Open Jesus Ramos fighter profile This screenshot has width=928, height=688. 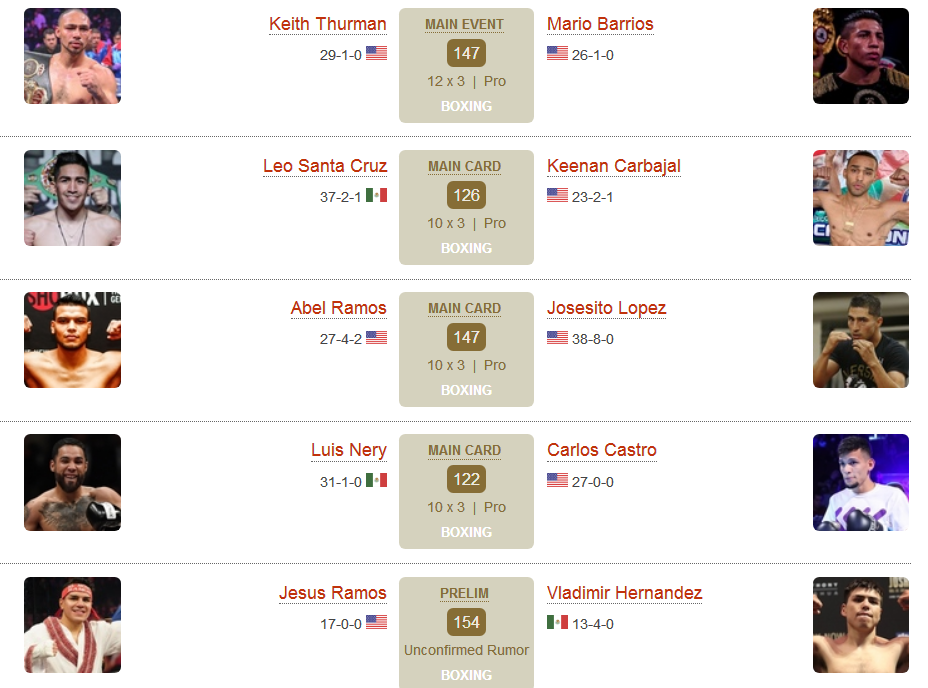(333, 593)
